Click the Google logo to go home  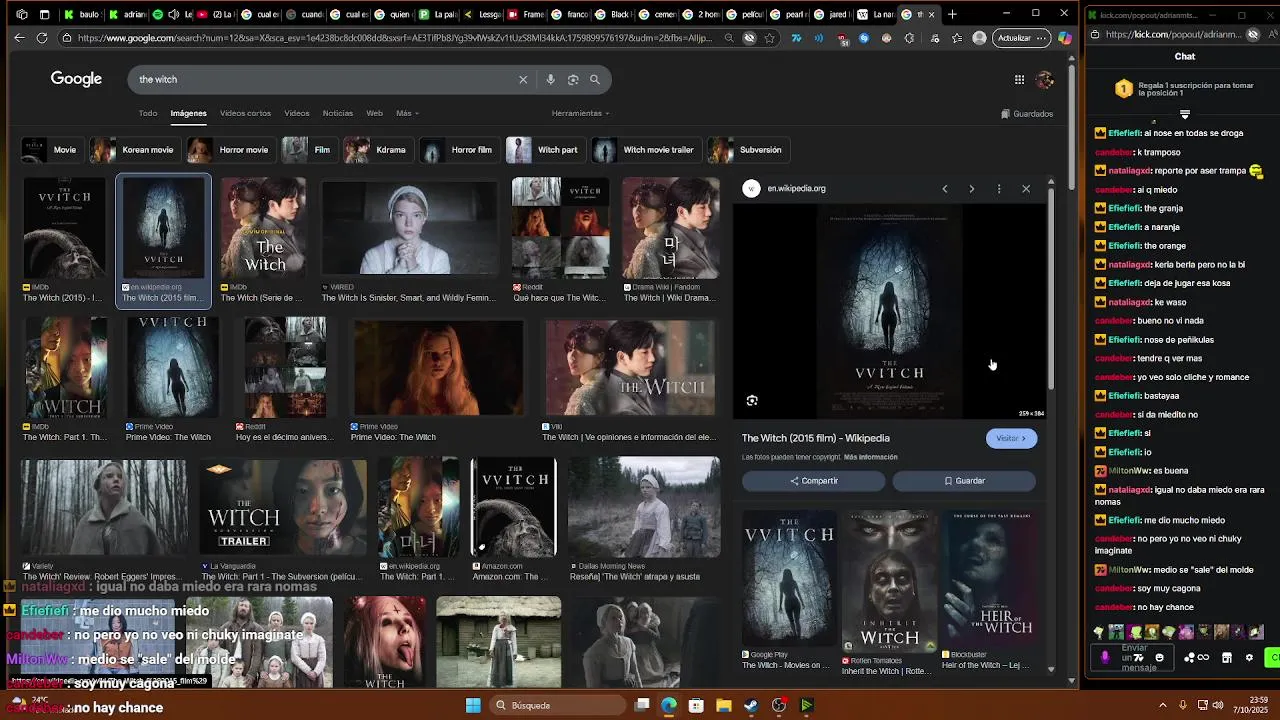tap(76, 80)
